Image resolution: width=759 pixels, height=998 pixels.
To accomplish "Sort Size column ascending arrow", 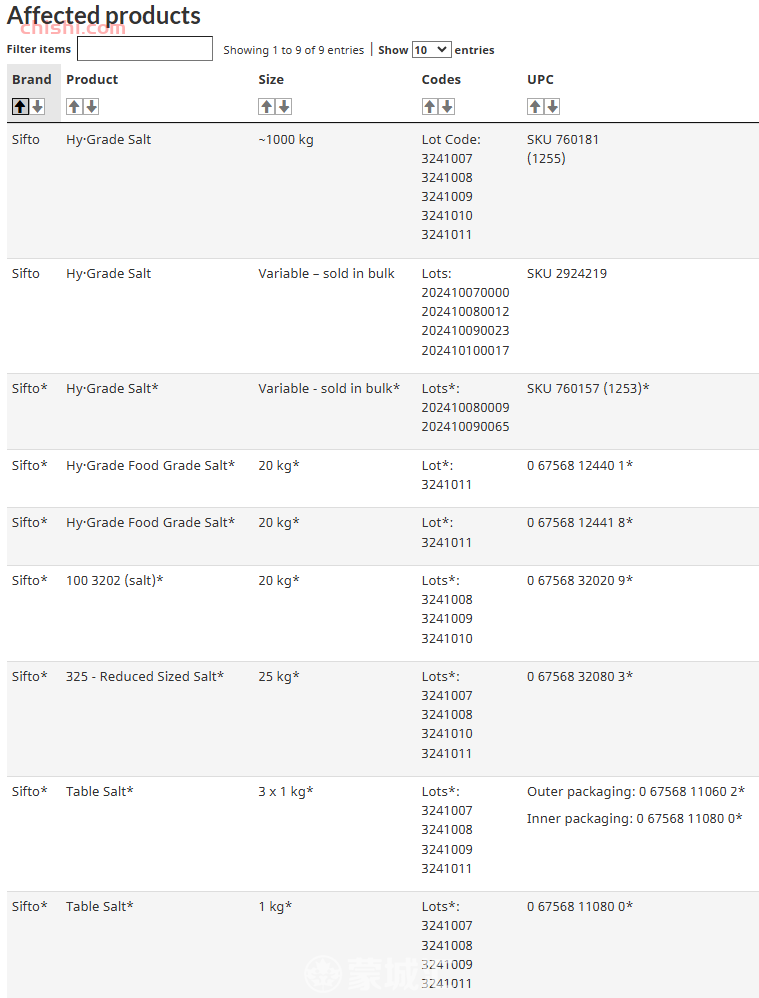I will (267, 106).
